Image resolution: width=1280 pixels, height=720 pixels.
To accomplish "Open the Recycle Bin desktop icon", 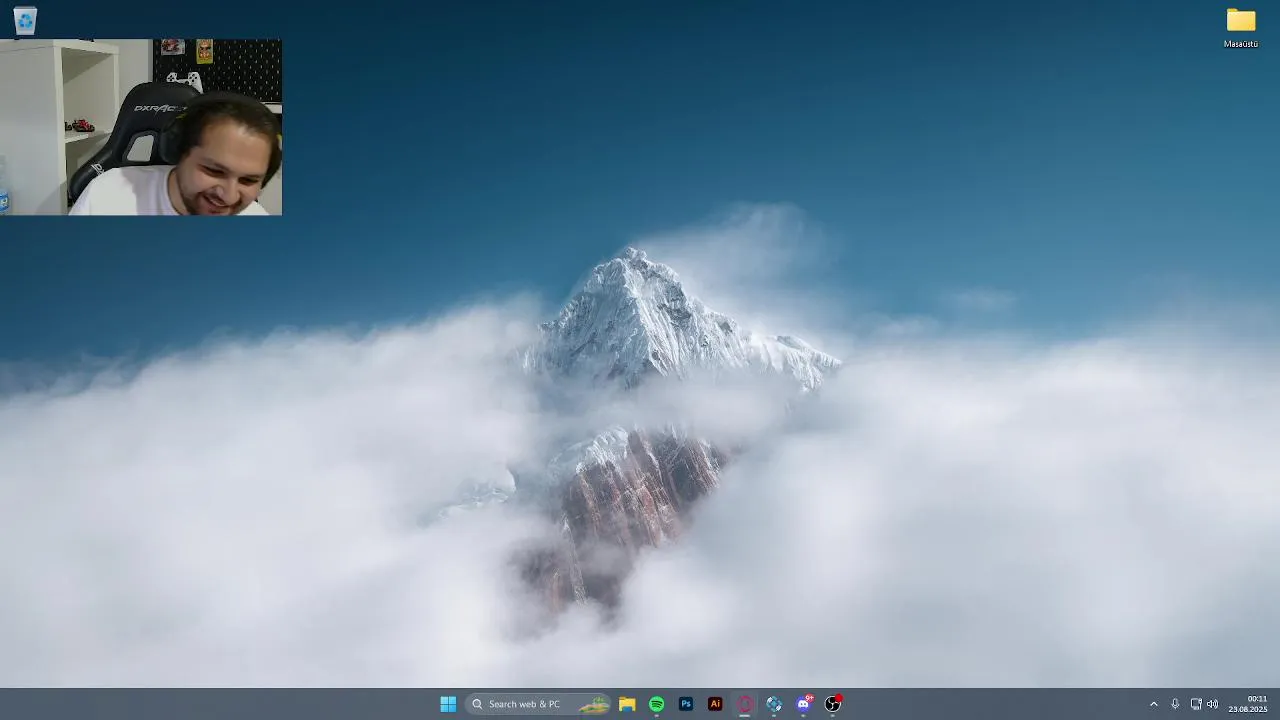I will [25, 20].
